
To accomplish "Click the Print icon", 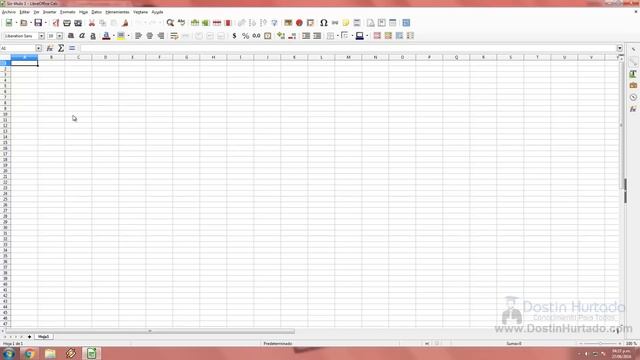I will (x=67, y=23).
